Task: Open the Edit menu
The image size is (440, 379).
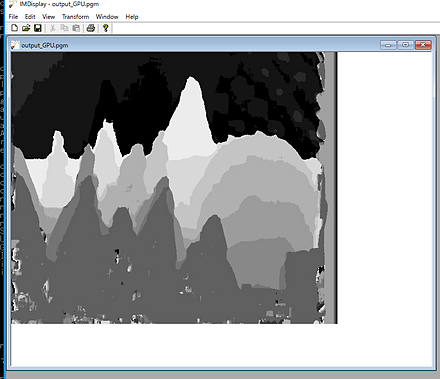Action: coord(30,17)
